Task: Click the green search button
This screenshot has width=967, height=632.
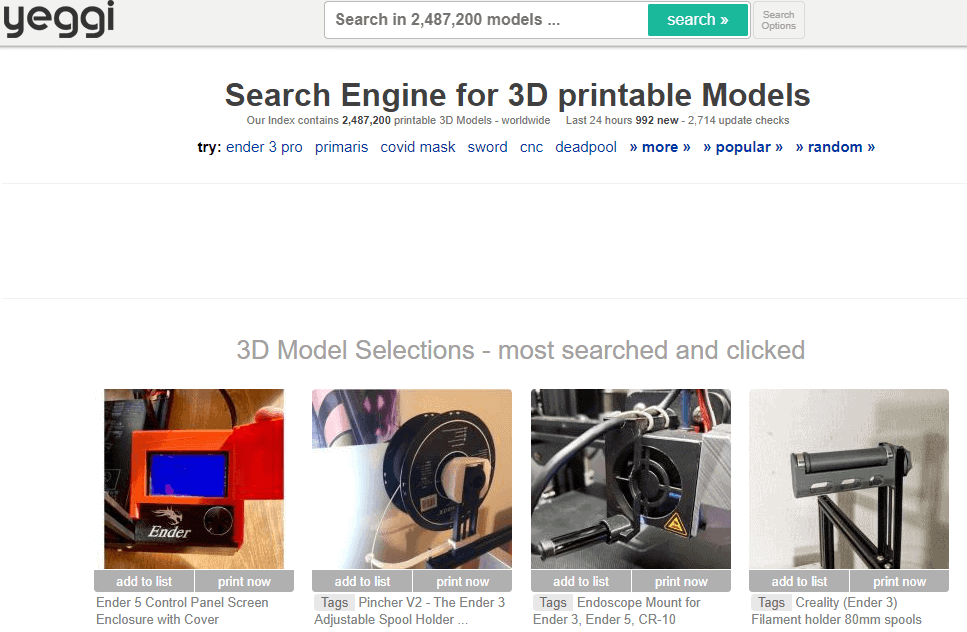Action: coord(697,20)
